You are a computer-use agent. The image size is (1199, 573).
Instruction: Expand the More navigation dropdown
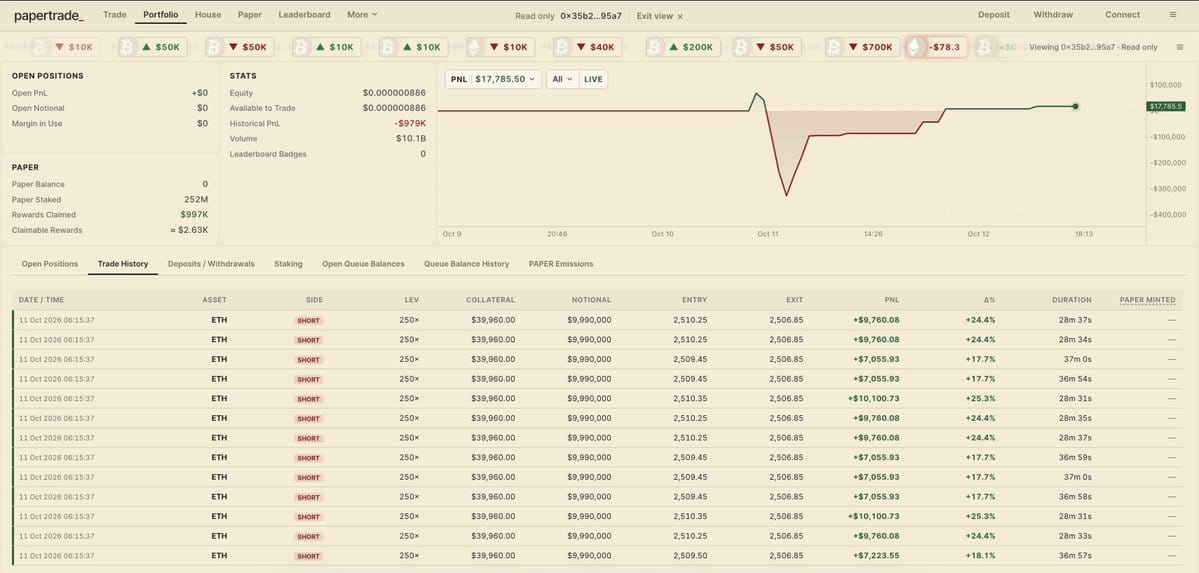362,15
